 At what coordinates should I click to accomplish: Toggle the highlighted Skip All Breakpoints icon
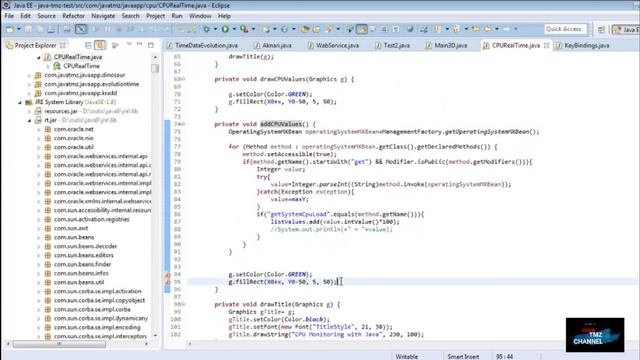click(81, 29)
